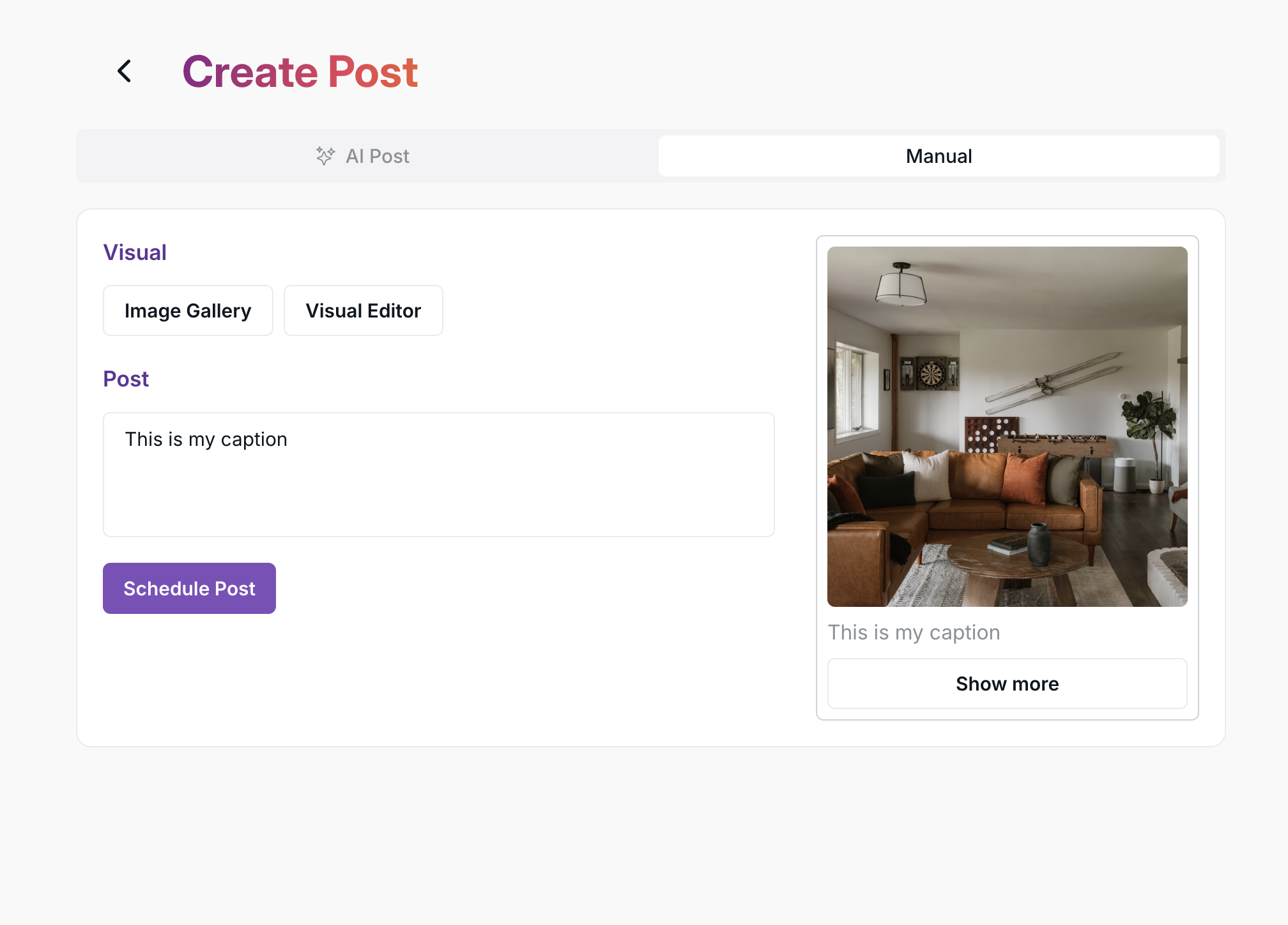Click the caption text under the preview image

coord(914,632)
